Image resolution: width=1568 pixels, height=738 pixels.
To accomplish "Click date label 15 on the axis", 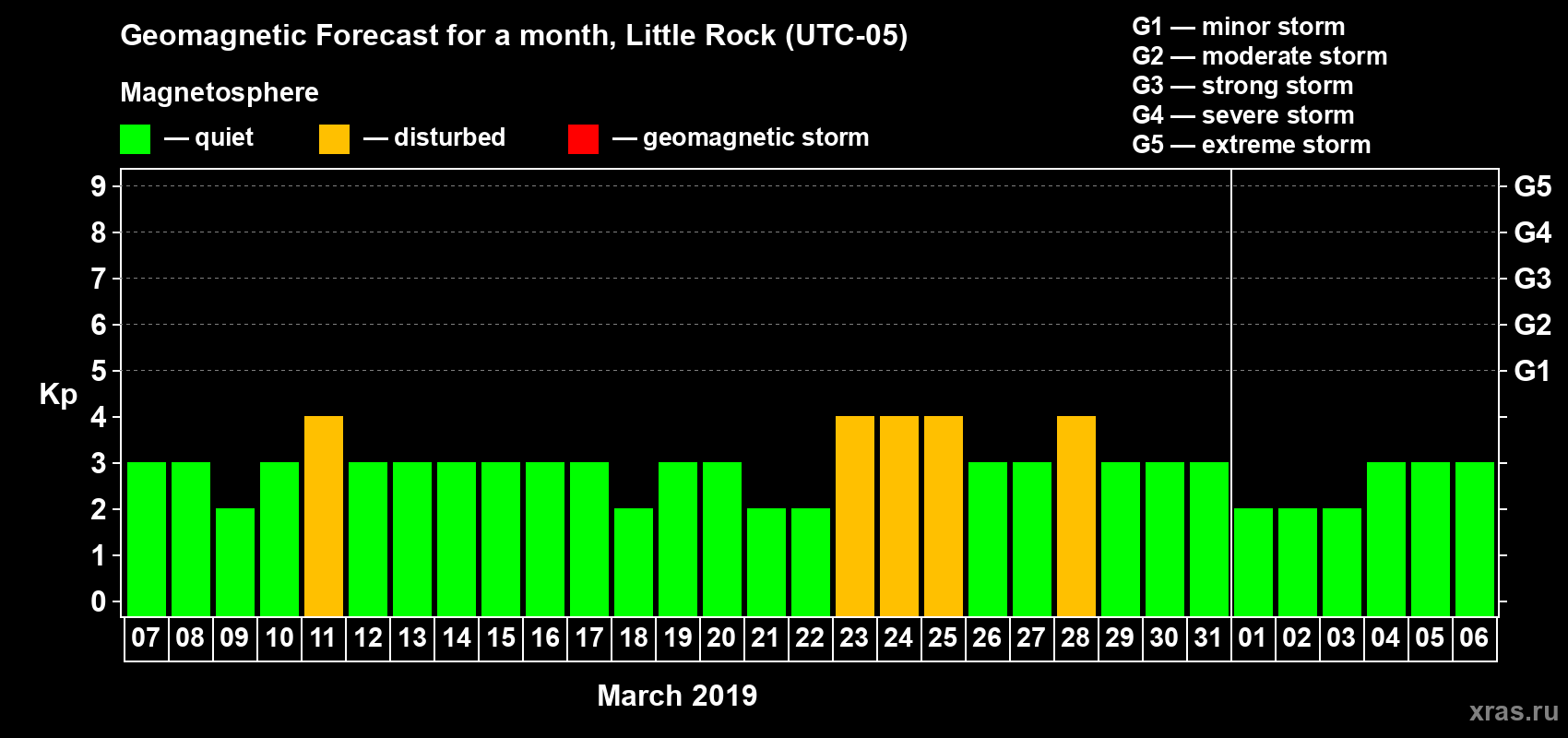I will (501, 638).
